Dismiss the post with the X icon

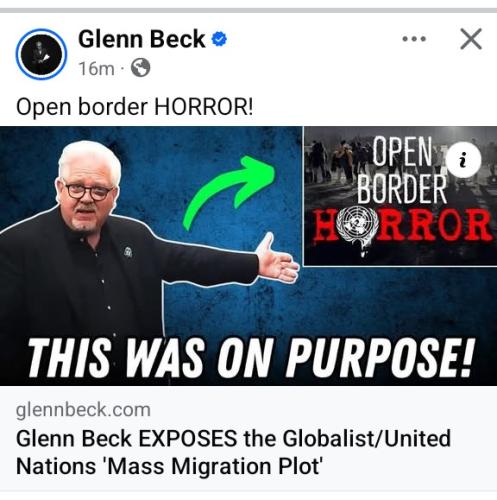coord(471,39)
